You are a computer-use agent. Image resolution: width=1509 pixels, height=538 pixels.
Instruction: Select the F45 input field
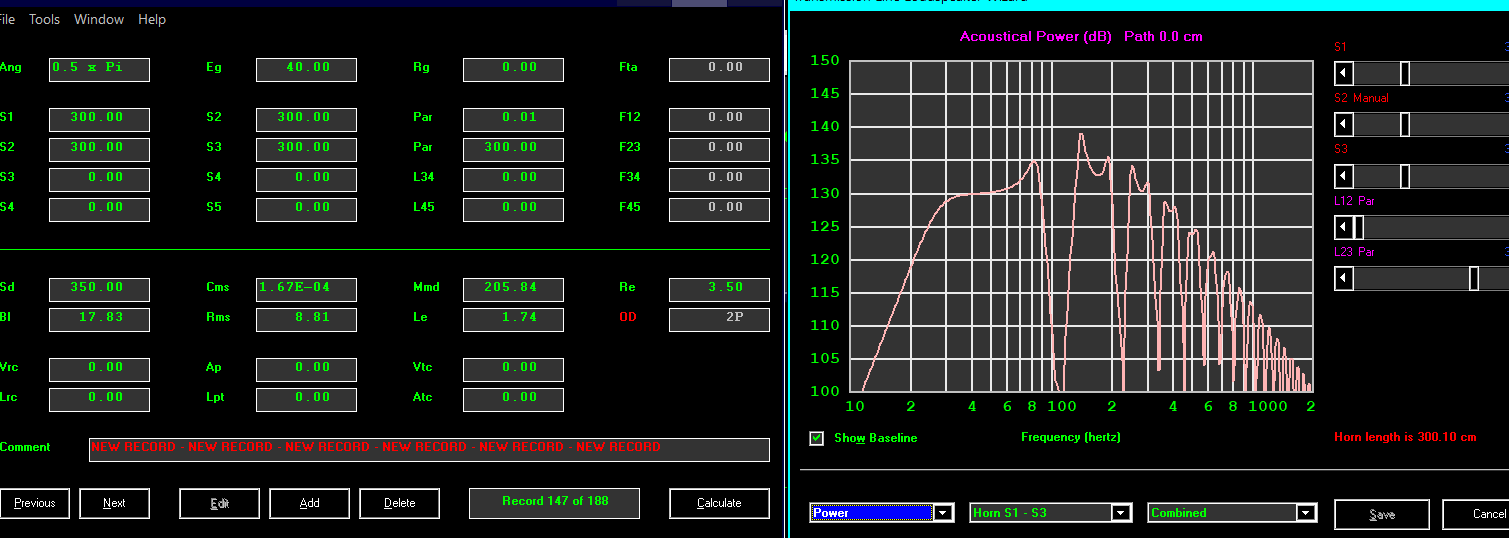point(719,209)
